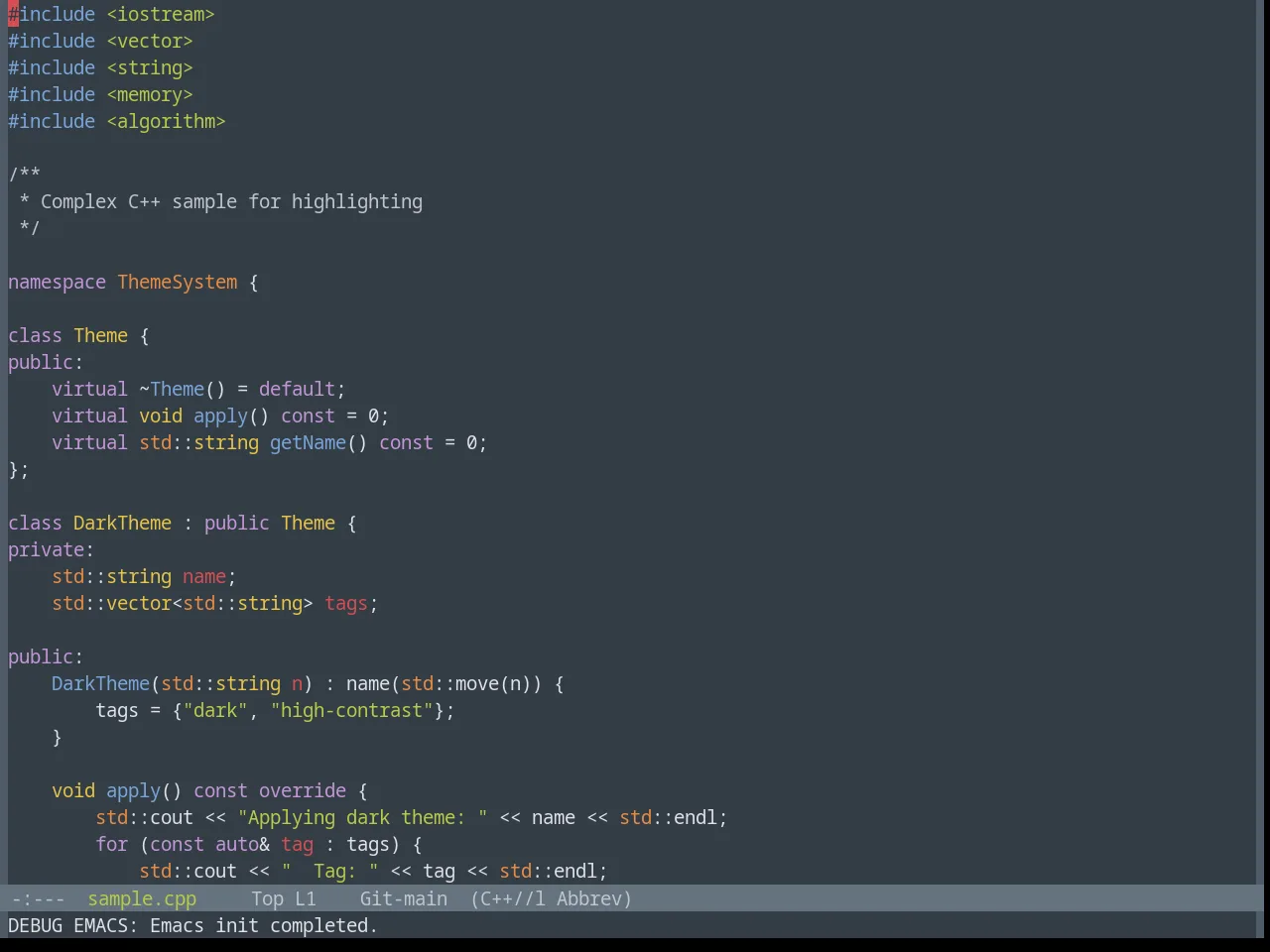Click the string literal "dark"
Screen dimensions: 1270x952
tap(215, 710)
